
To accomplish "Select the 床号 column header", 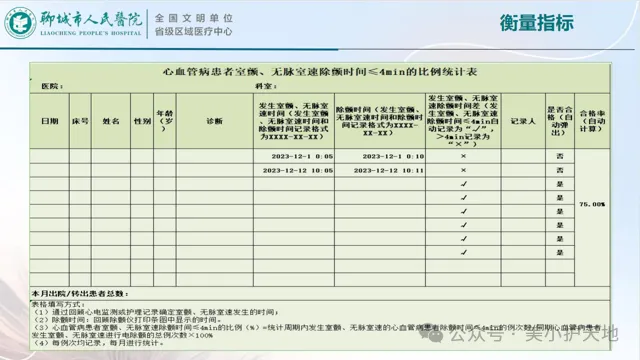I will [80, 121].
